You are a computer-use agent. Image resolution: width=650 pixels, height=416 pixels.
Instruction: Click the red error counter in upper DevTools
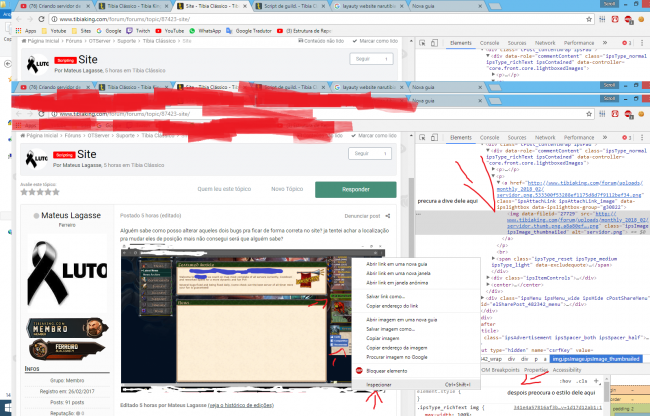click(627, 43)
